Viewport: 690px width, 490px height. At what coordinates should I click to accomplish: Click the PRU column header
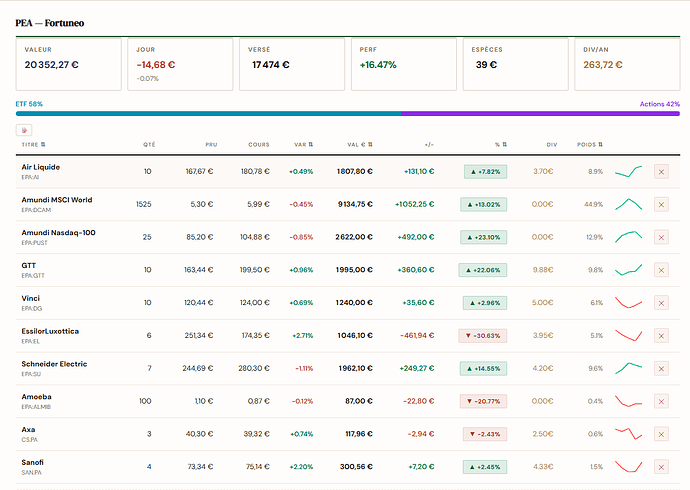(211, 144)
